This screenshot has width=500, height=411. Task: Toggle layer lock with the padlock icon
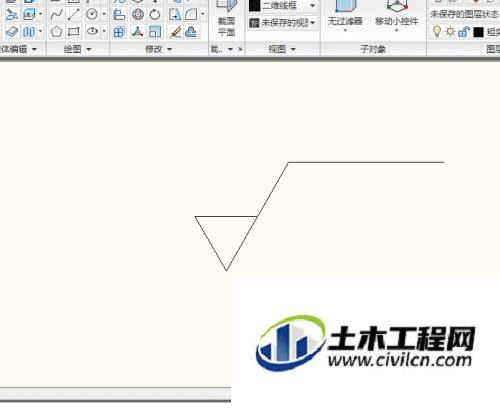(464, 32)
